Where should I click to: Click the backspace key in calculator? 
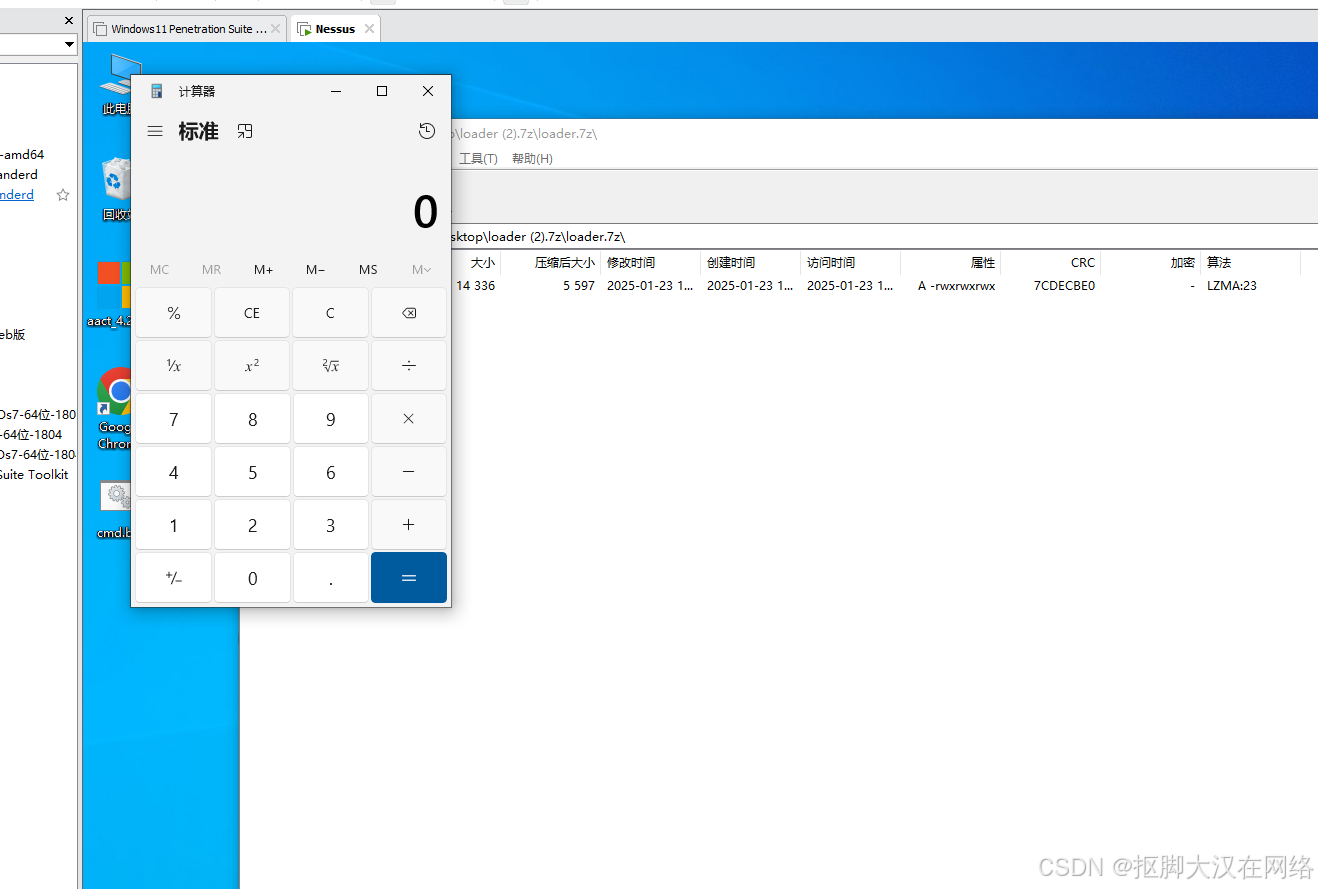pyautogui.click(x=409, y=313)
